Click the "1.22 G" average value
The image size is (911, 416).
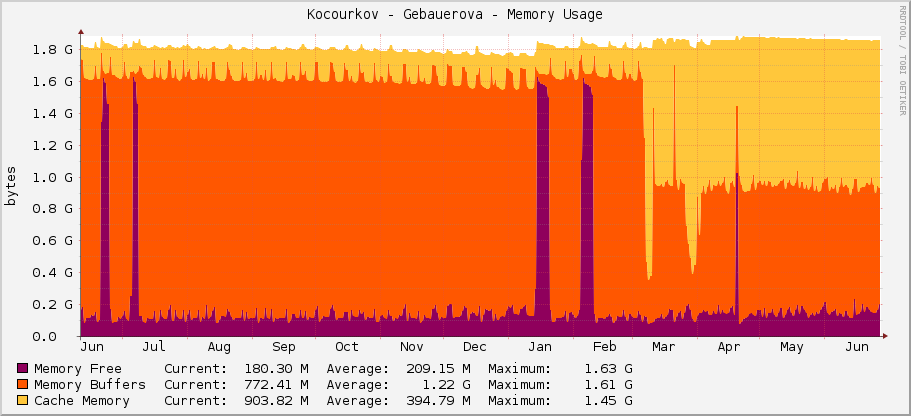pos(447,385)
